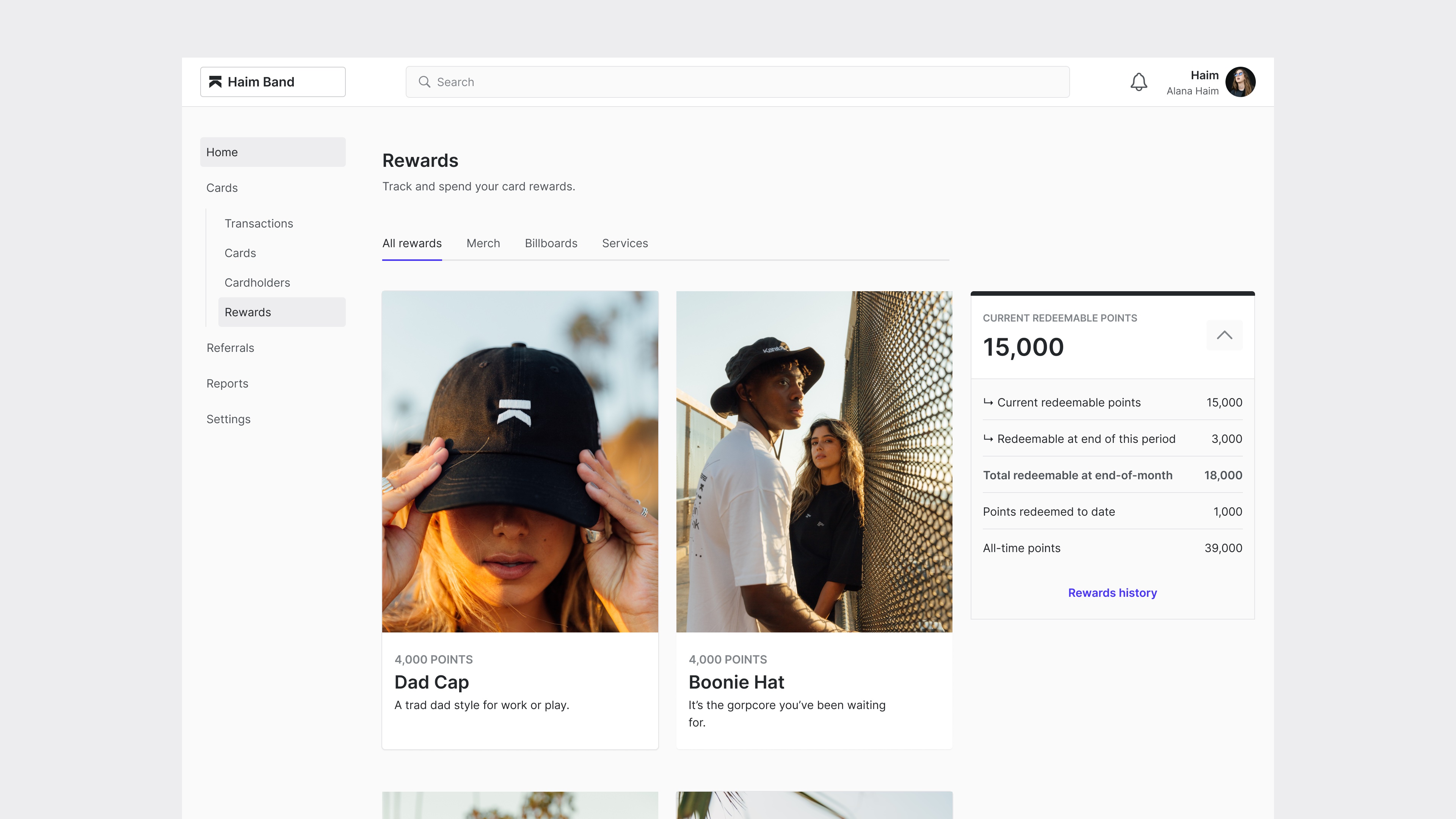Switch to the Merch tab
This screenshot has height=819, width=1456.
483,243
